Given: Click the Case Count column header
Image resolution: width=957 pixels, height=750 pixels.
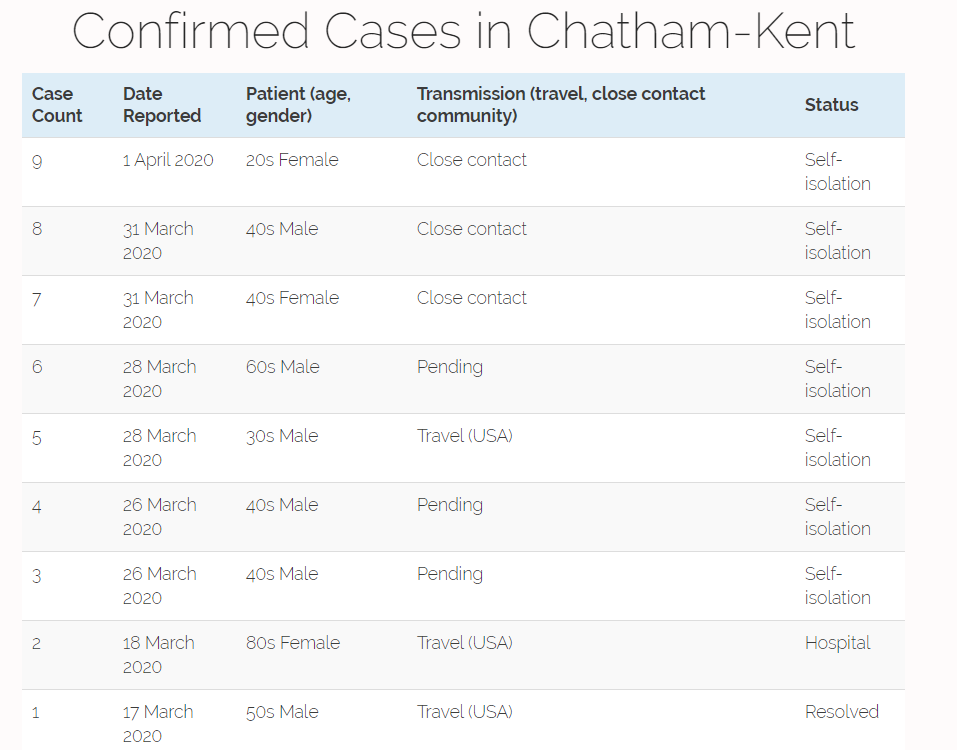Looking at the screenshot, I should click(x=57, y=105).
